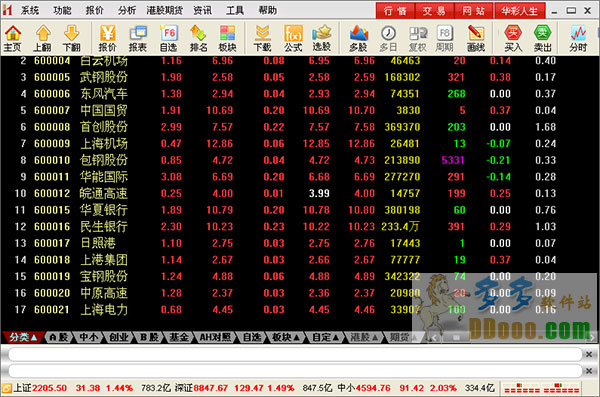Click stock code 600019
The width and height of the screenshot is (600, 397).
point(52,276)
